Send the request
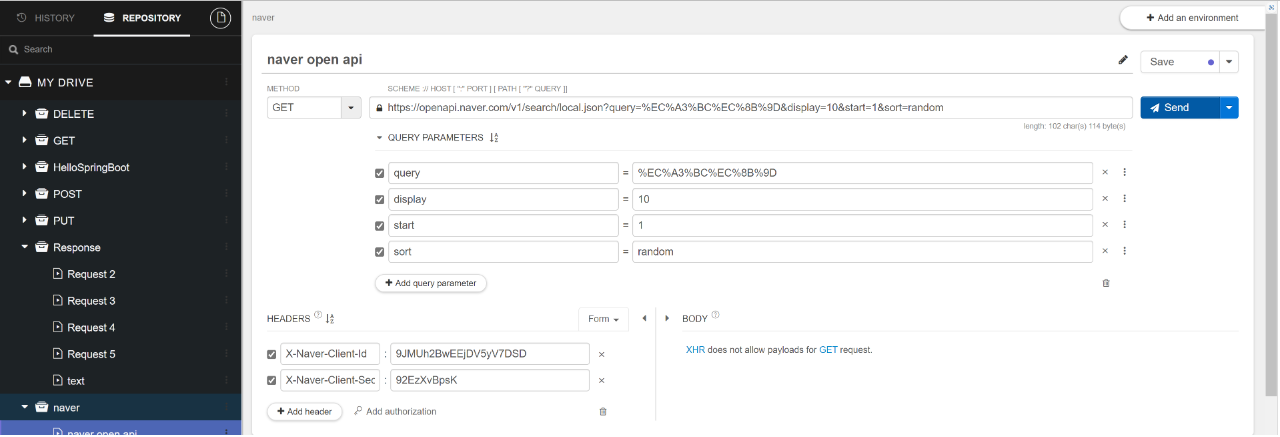The image size is (1280, 437). [1179, 107]
